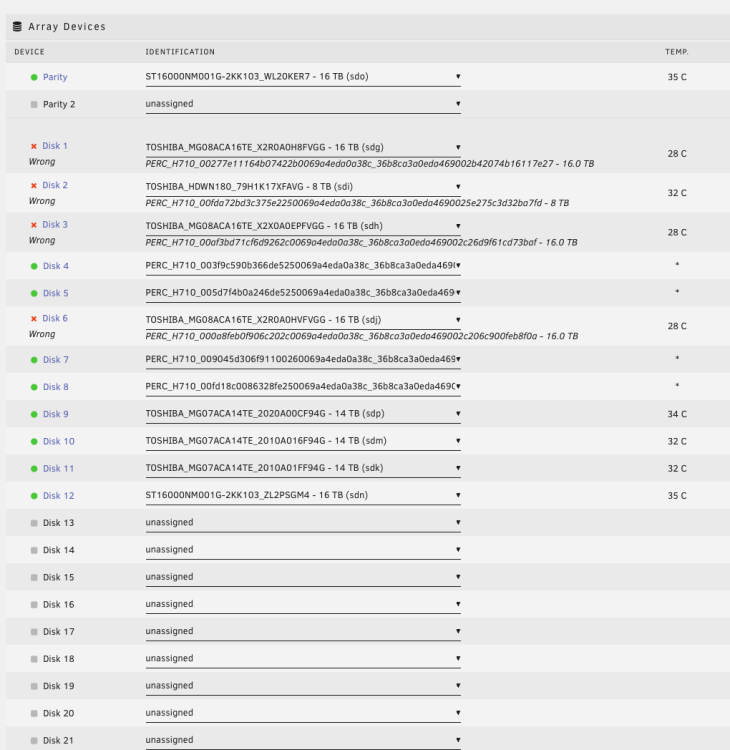
Task: Click the TEMP. column header
Action: pos(677,52)
